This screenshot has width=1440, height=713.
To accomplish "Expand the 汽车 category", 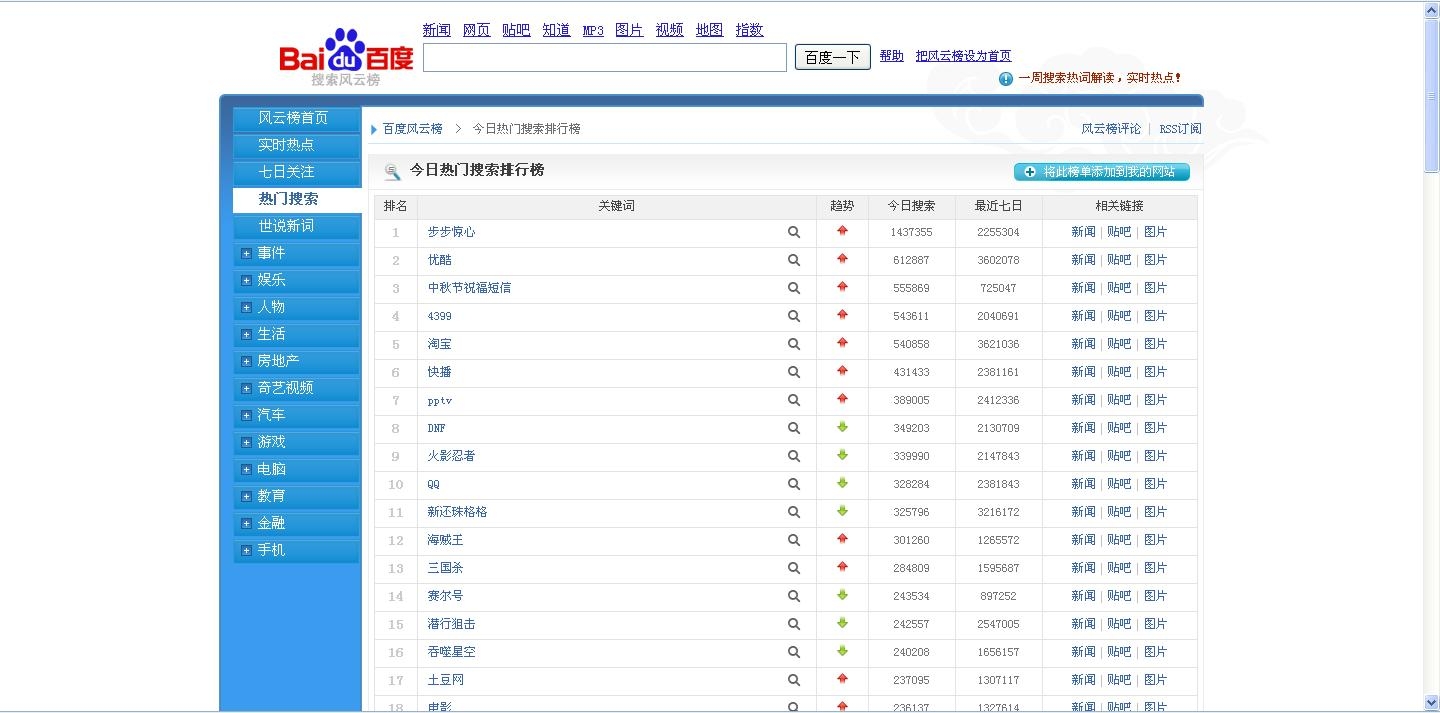I will point(246,416).
